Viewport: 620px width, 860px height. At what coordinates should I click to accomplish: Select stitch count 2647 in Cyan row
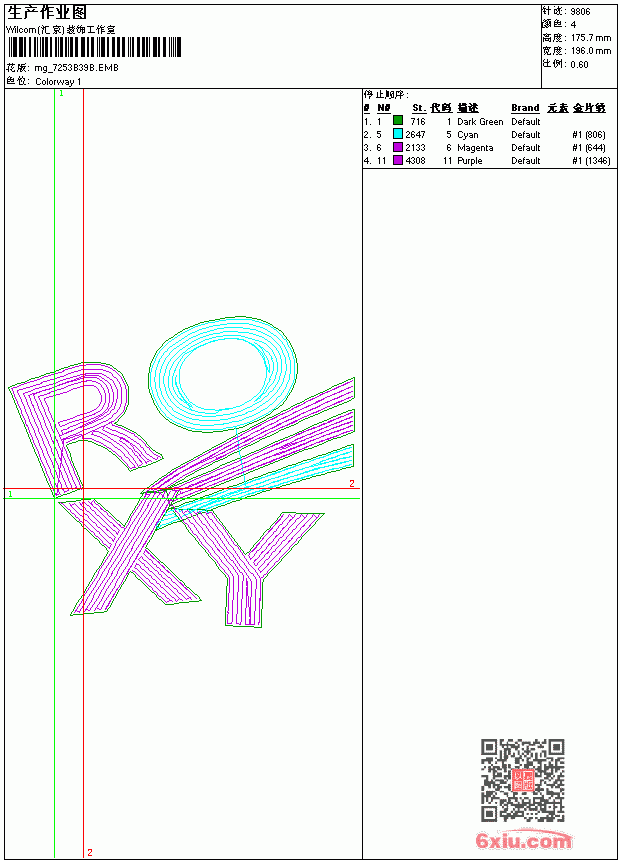click(x=415, y=134)
